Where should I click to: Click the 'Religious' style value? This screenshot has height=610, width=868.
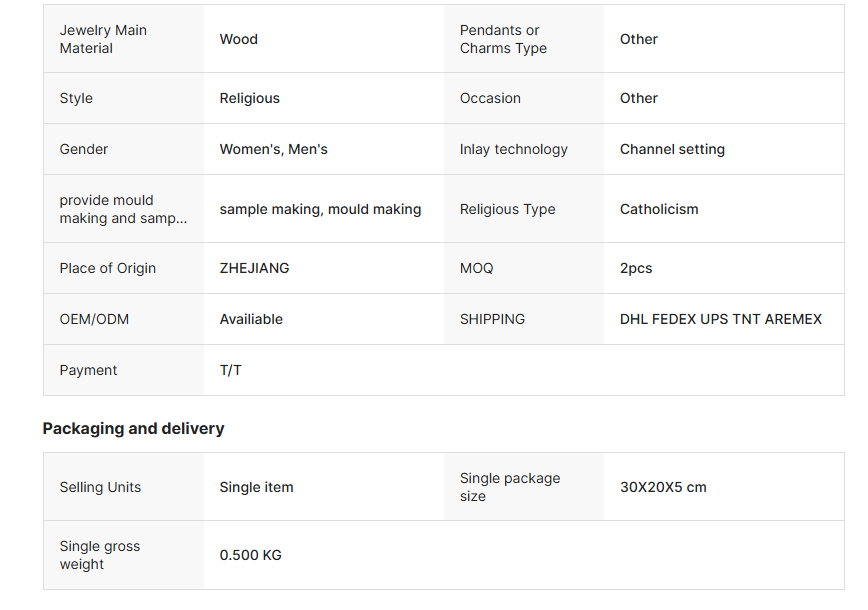(250, 98)
